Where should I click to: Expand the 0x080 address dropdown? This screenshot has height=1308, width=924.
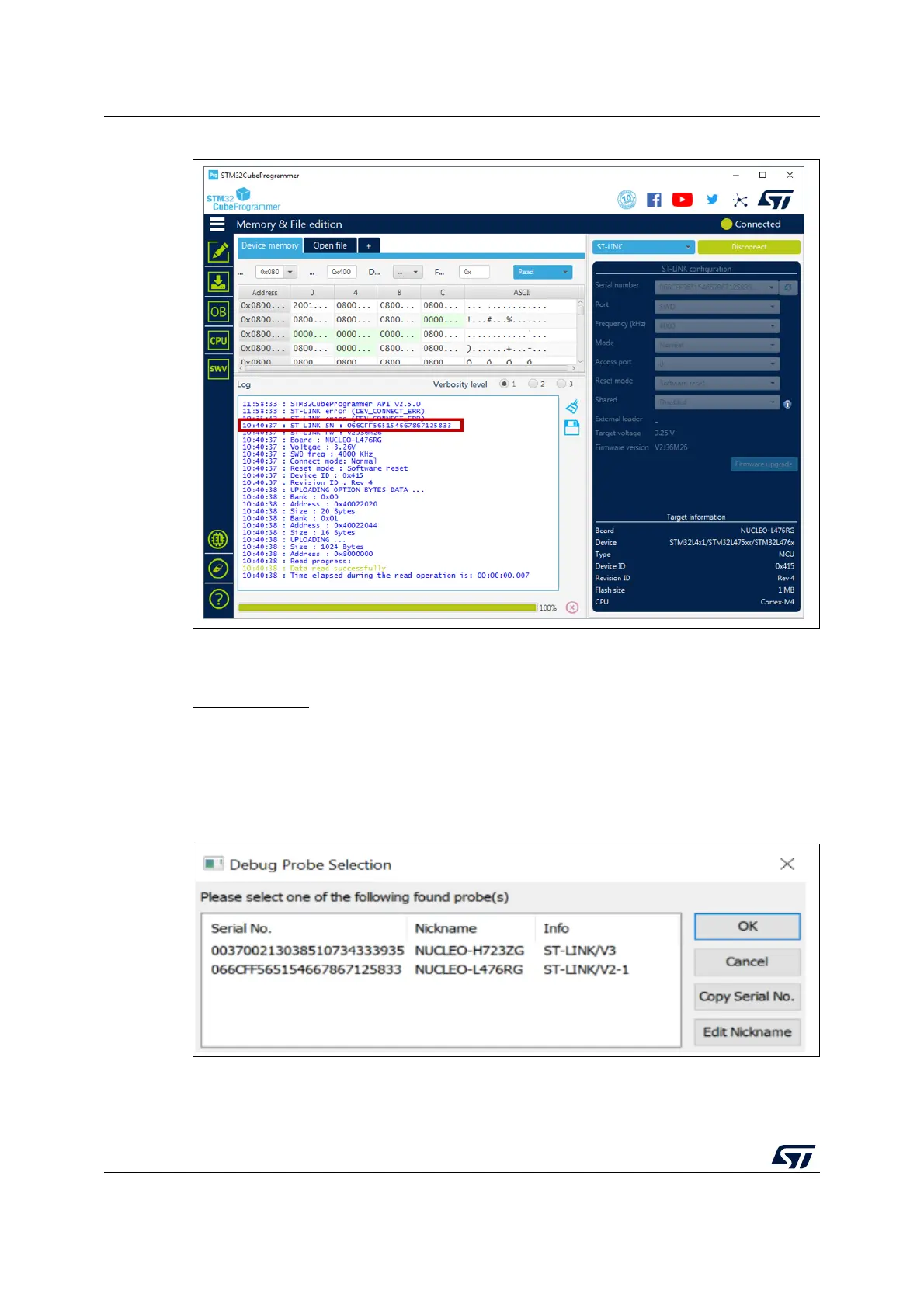pyautogui.click(x=290, y=272)
